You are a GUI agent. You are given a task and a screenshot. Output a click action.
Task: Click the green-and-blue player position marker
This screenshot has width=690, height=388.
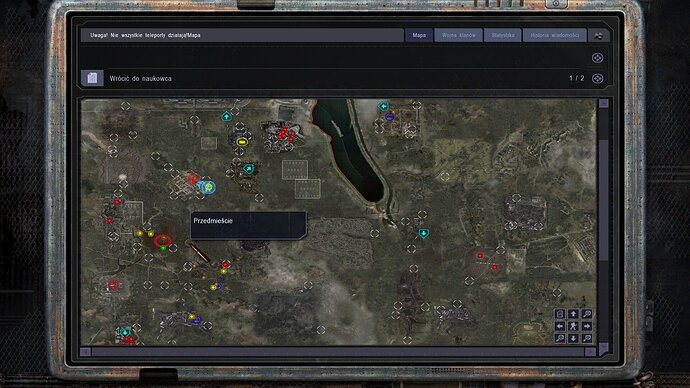click(207, 187)
